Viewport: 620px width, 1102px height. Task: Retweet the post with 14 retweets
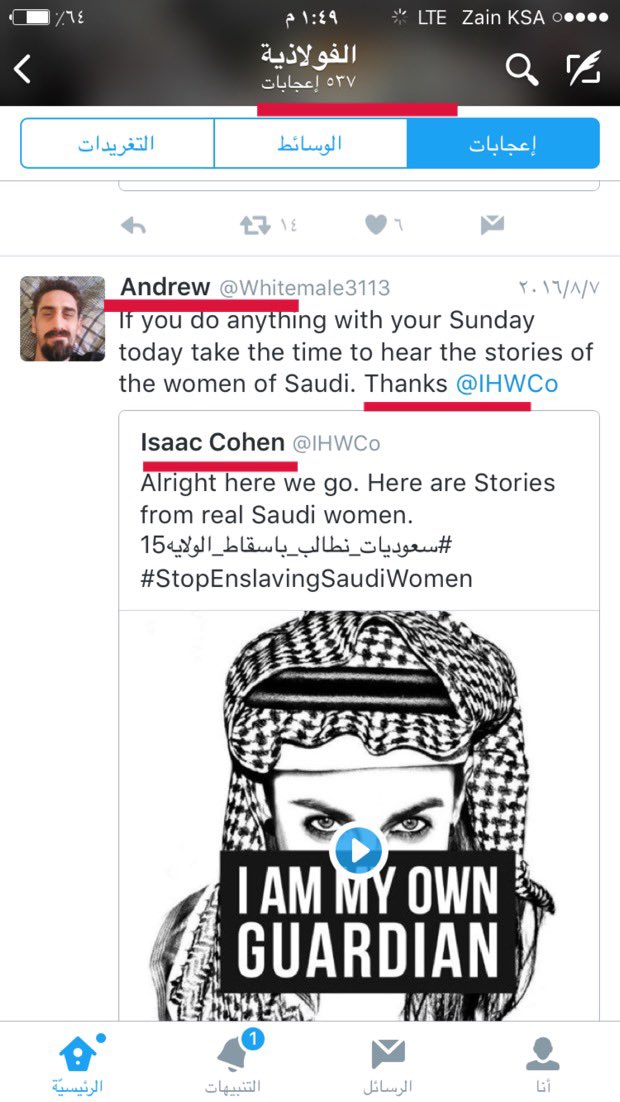coord(255,225)
